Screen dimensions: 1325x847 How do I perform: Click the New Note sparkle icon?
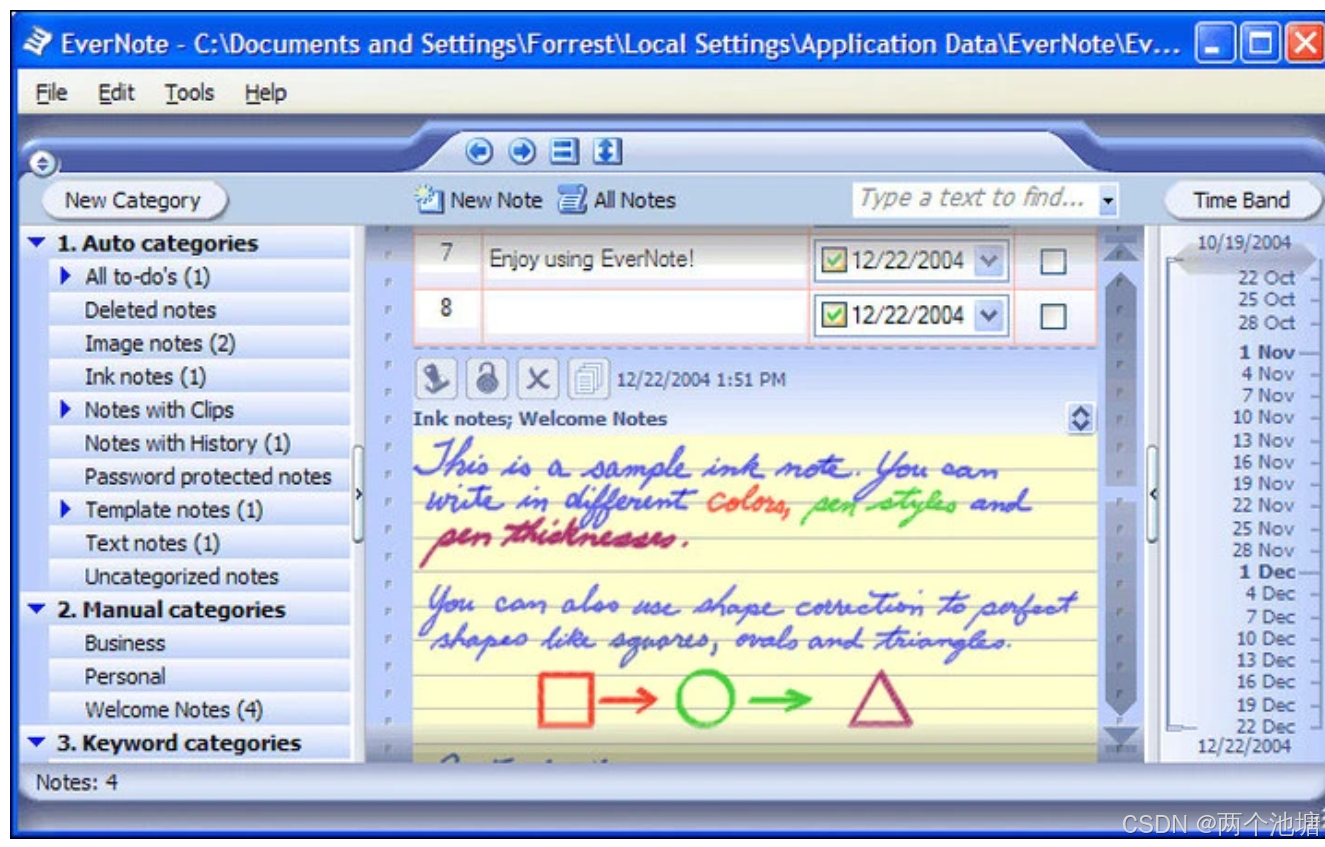coord(430,200)
